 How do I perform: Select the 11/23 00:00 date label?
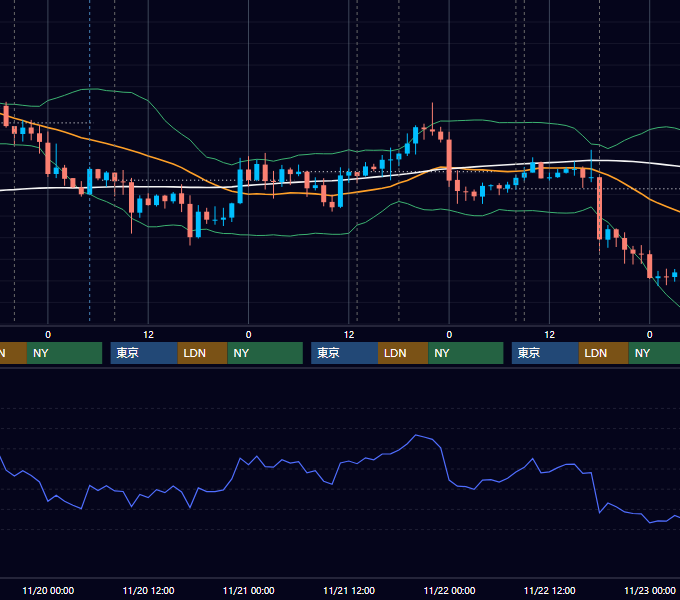[x=650, y=590]
